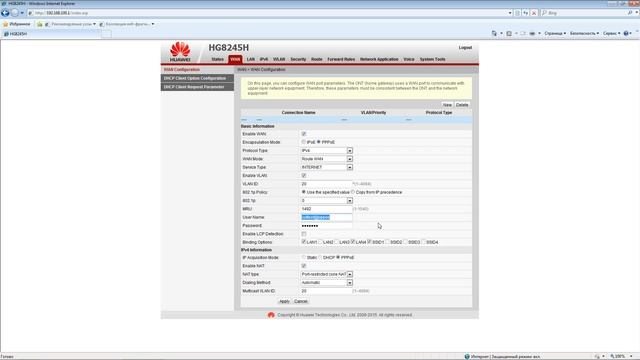Click add to favorites bar icon

pos(40,24)
